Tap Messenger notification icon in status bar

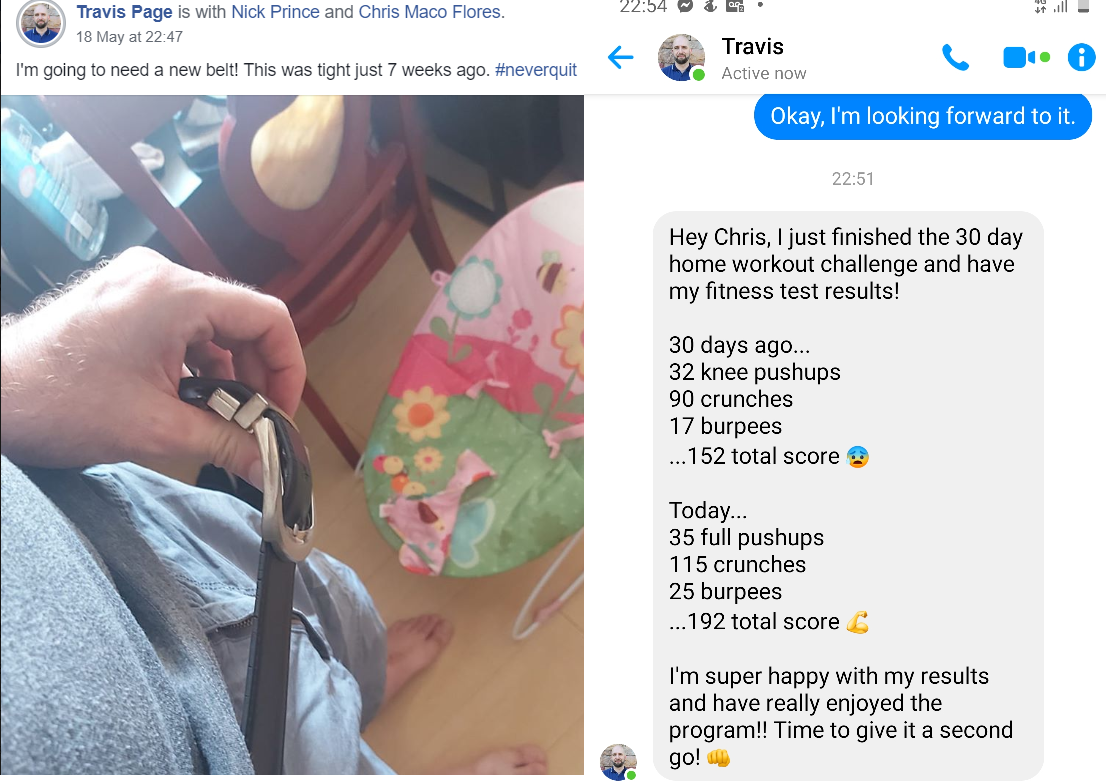(684, 6)
